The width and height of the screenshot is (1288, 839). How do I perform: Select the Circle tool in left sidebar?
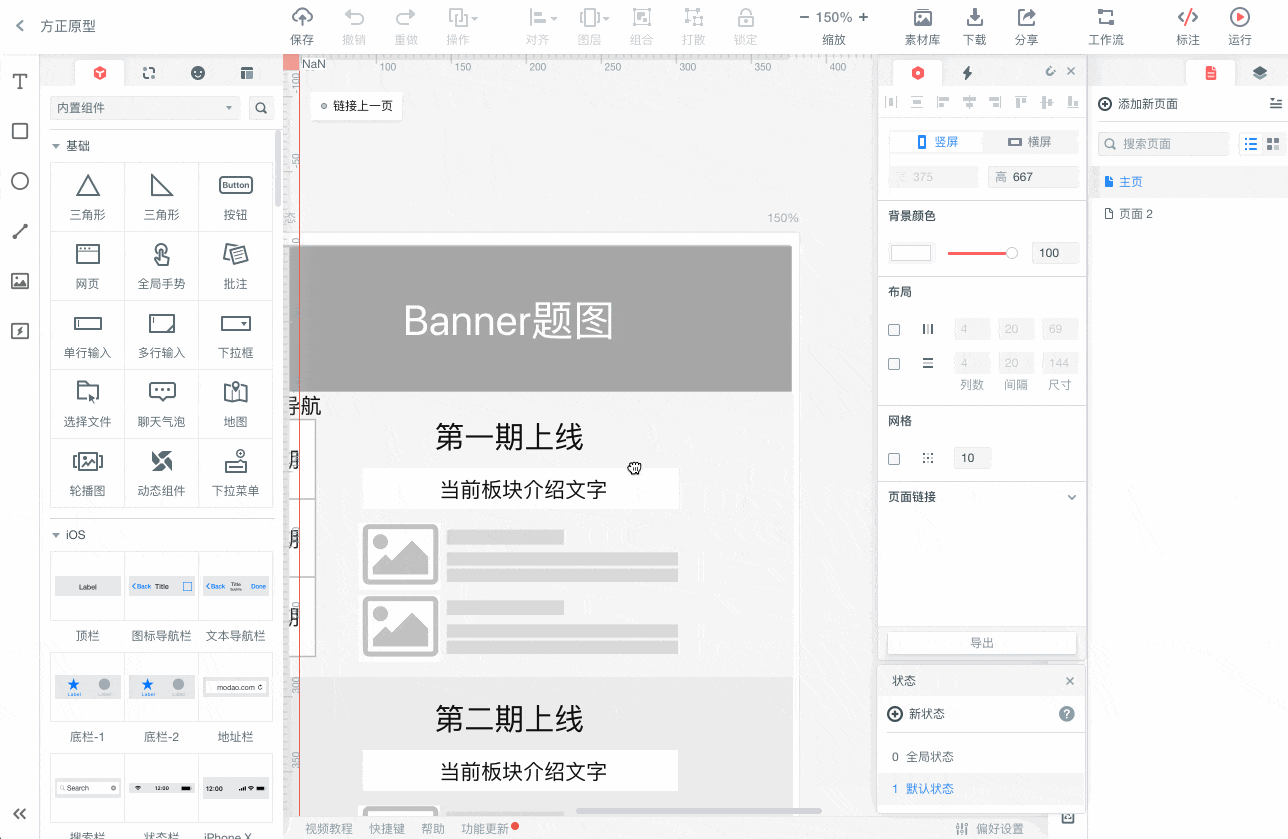pos(19,181)
